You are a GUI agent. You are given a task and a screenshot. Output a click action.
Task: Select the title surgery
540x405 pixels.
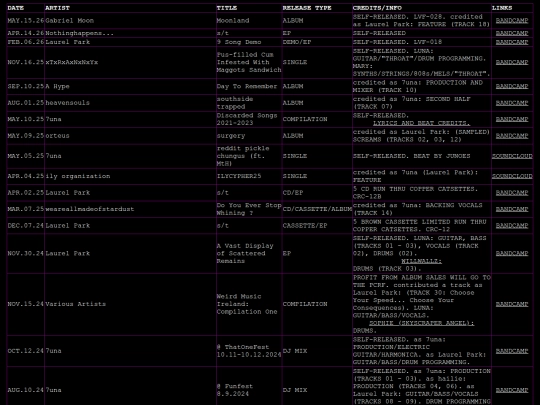(231, 136)
